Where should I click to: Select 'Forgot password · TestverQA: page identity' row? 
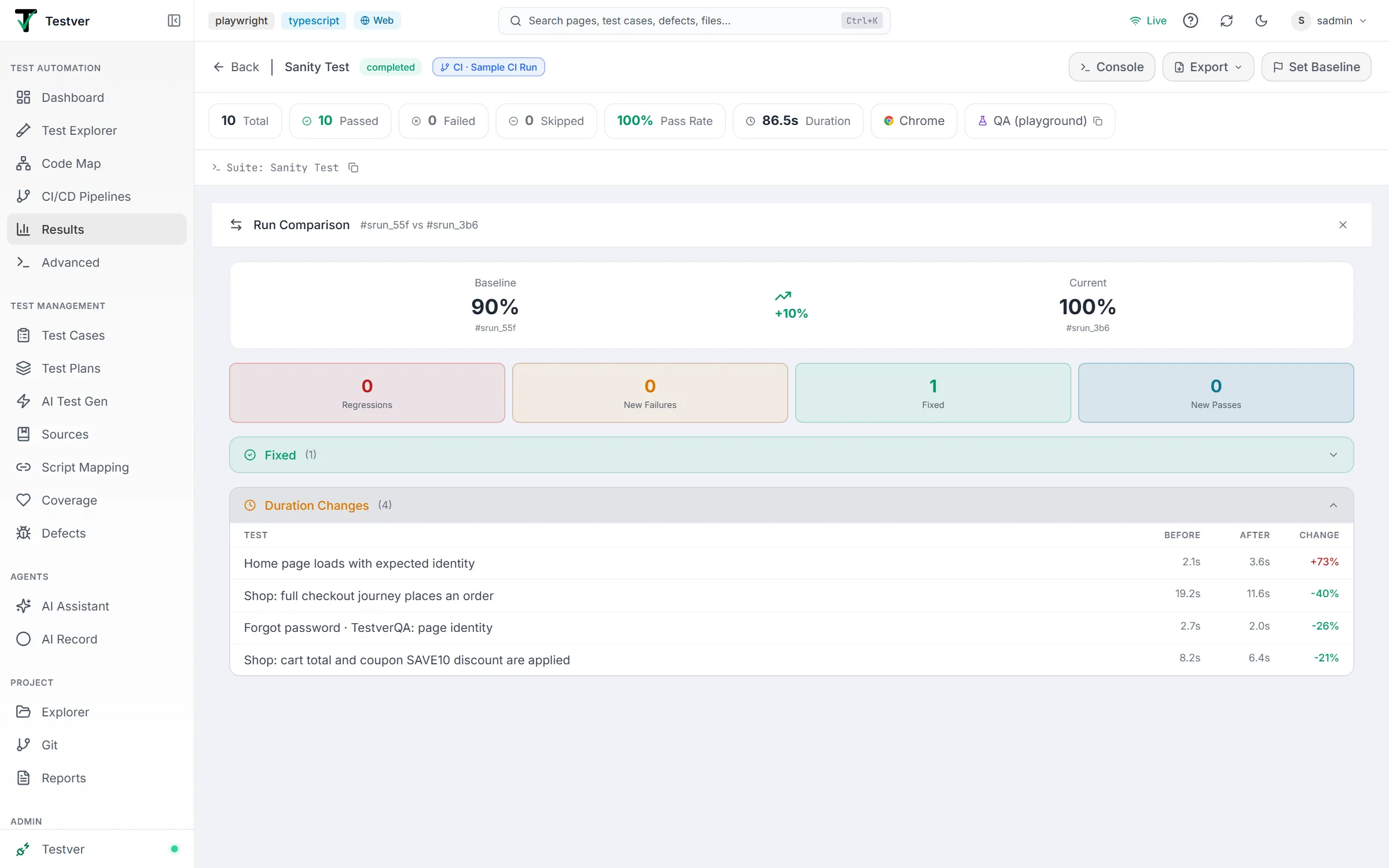(x=791, y=628)
